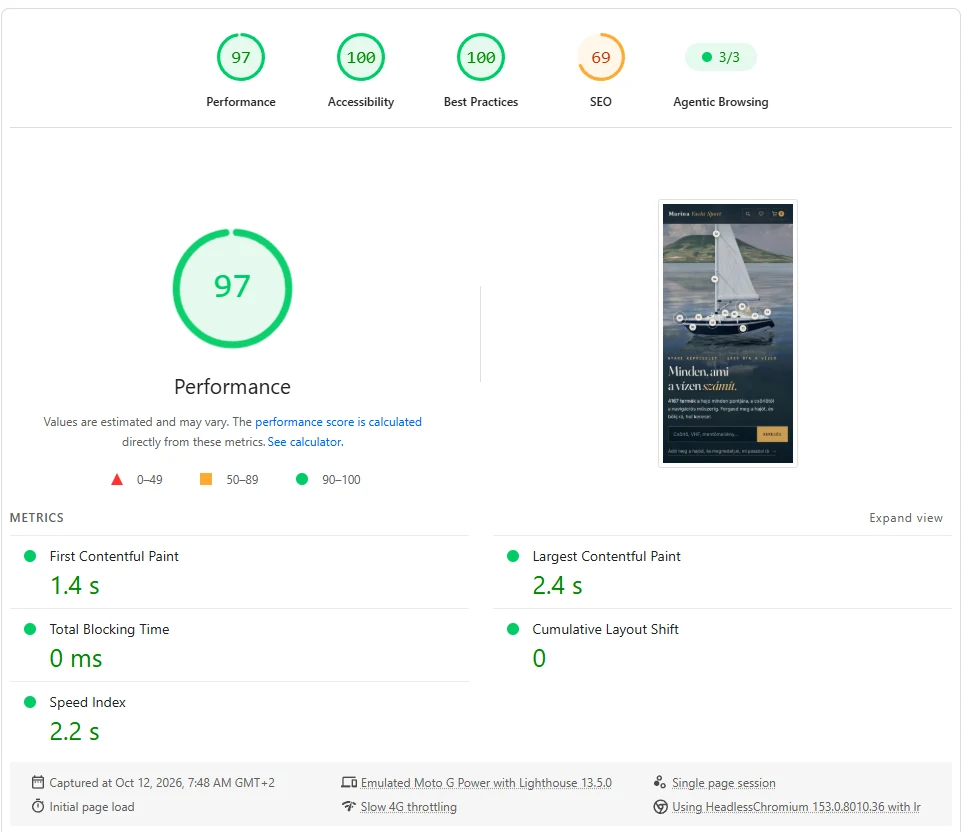Click the Chrome icon by Using HeadlessChromium
Screen dimensions: 963x832
coord(660,806)
